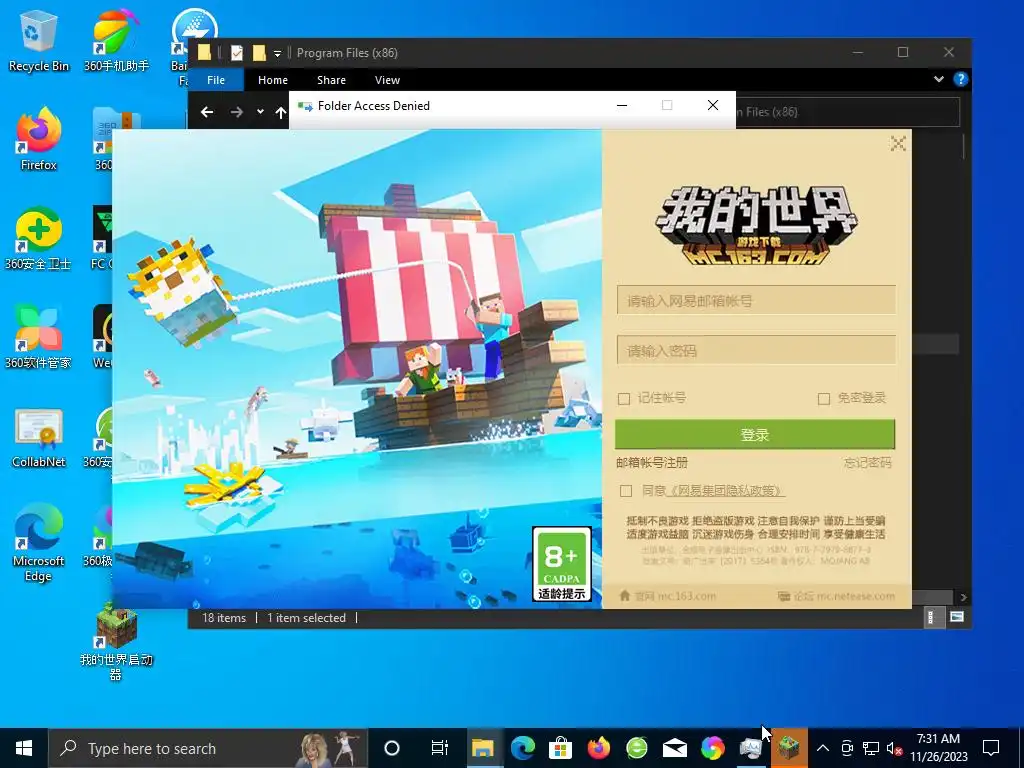Go up one folder level in File Explorer
The height and width of the screenshot is (768, 1024).
[x=280, y=112]
